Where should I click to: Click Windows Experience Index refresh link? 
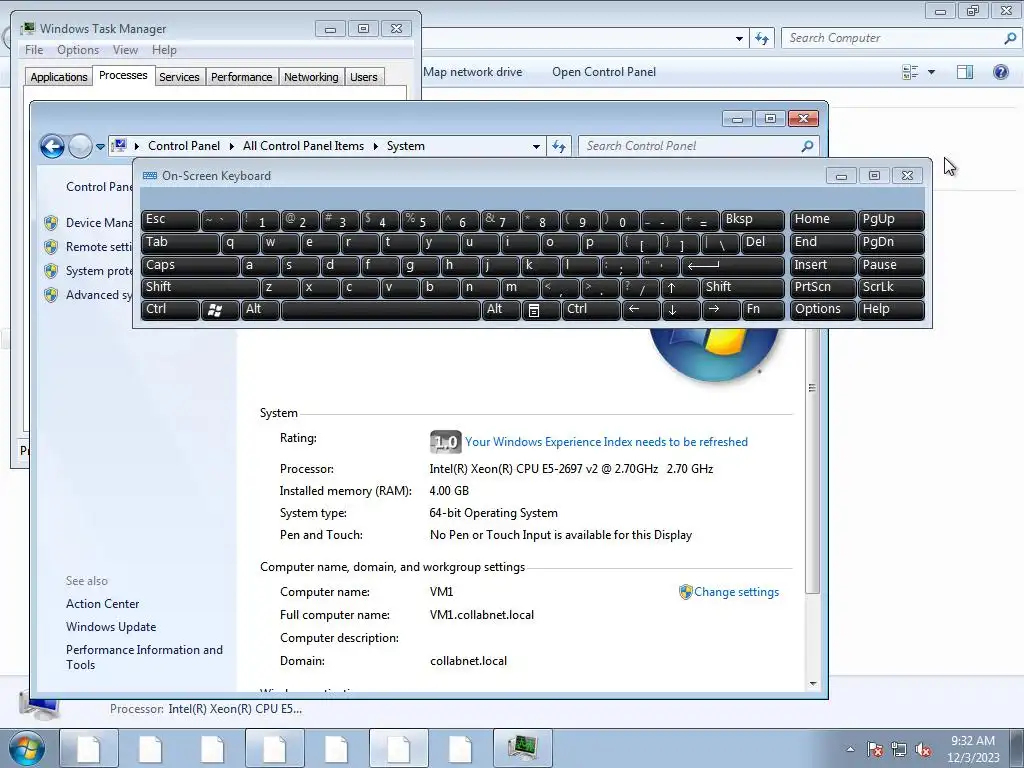[606, 442]
